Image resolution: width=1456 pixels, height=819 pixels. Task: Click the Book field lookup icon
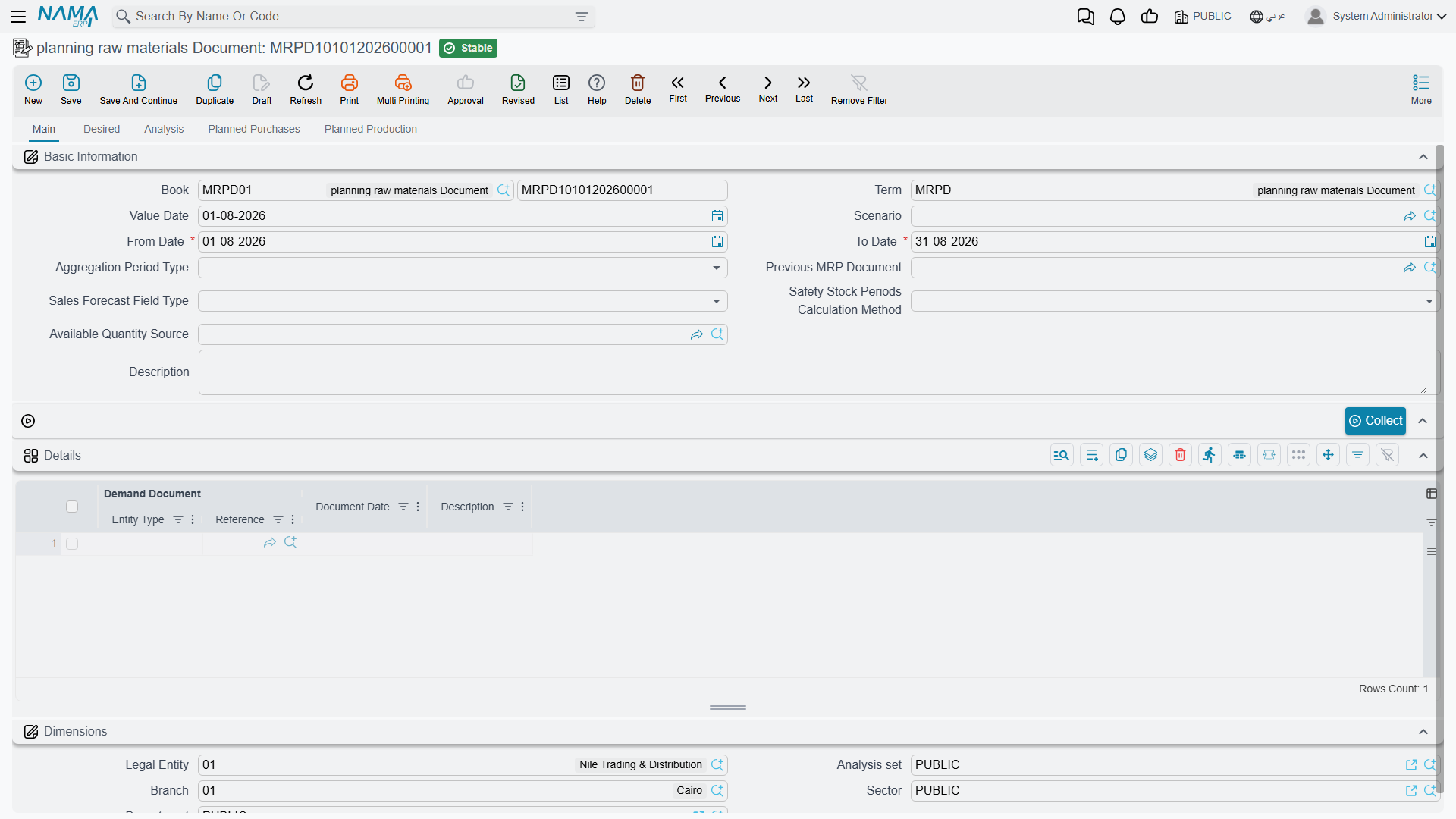[504, 190]
